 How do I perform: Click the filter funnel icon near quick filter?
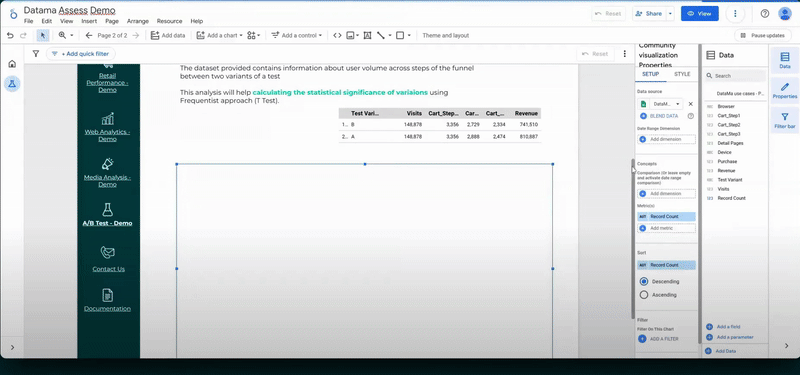(x=36, y=54)
